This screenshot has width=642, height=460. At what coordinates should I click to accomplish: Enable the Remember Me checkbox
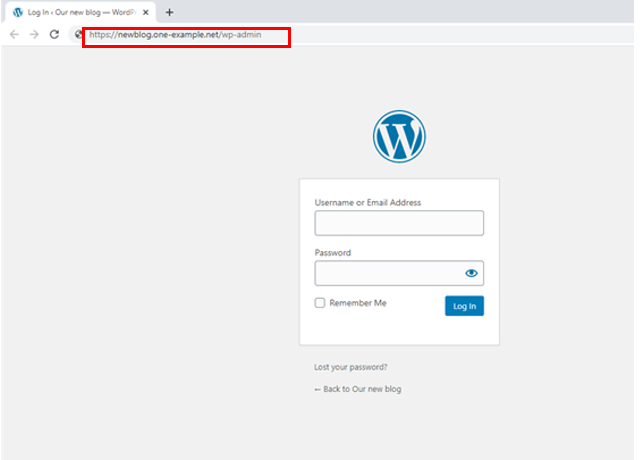tap(320, 303)
